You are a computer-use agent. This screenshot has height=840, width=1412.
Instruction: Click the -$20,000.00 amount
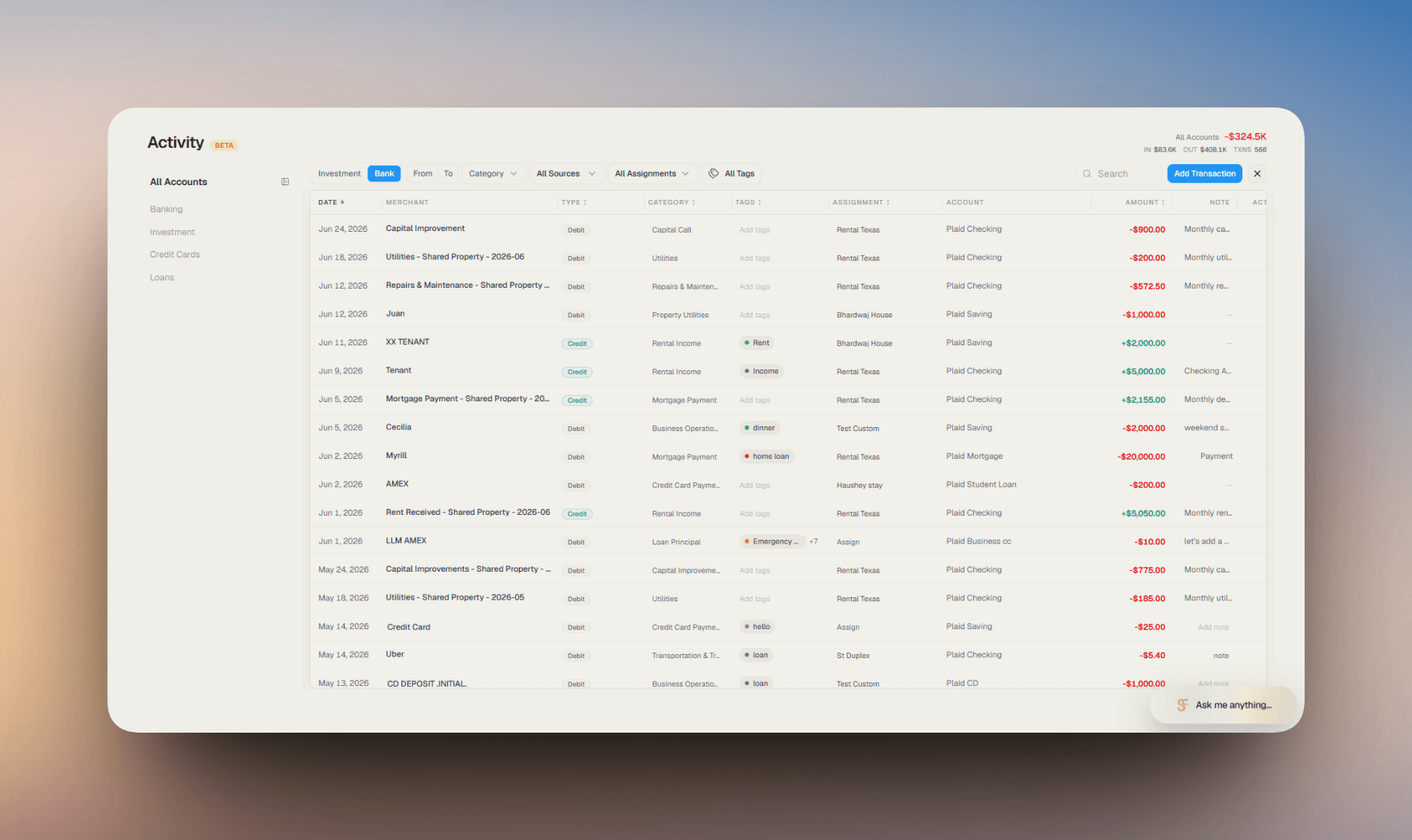pos(1141,457)
